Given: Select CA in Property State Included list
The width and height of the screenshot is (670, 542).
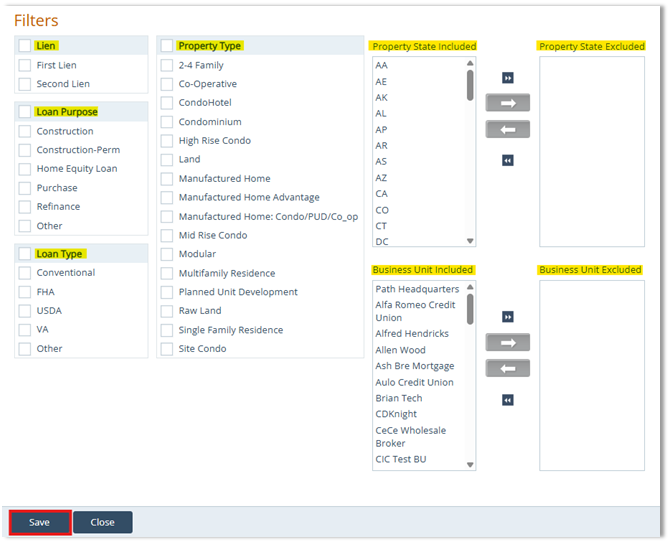Looking at the screenshot, I should coord(382,194).
